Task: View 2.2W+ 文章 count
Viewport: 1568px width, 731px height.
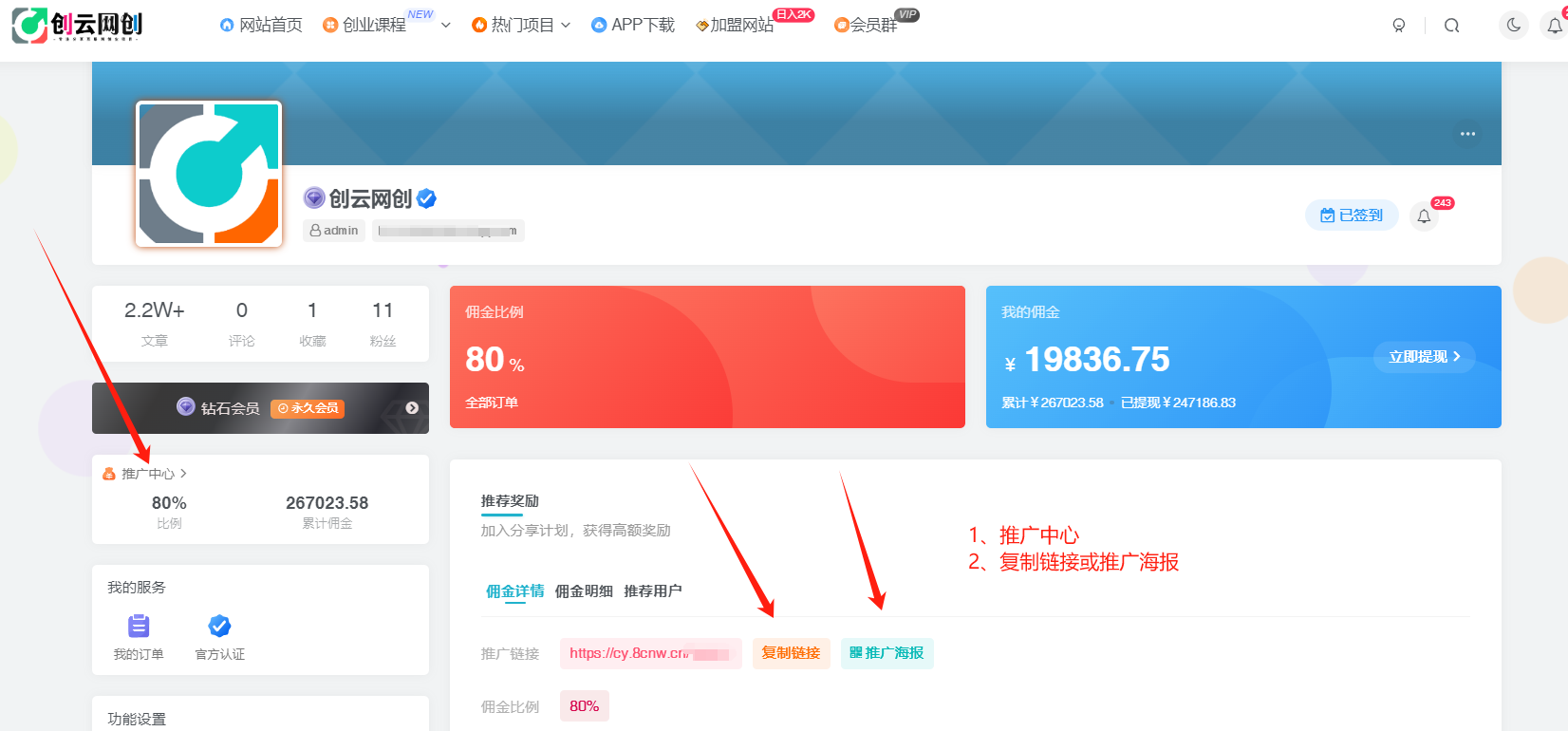Action: (155, 324)
